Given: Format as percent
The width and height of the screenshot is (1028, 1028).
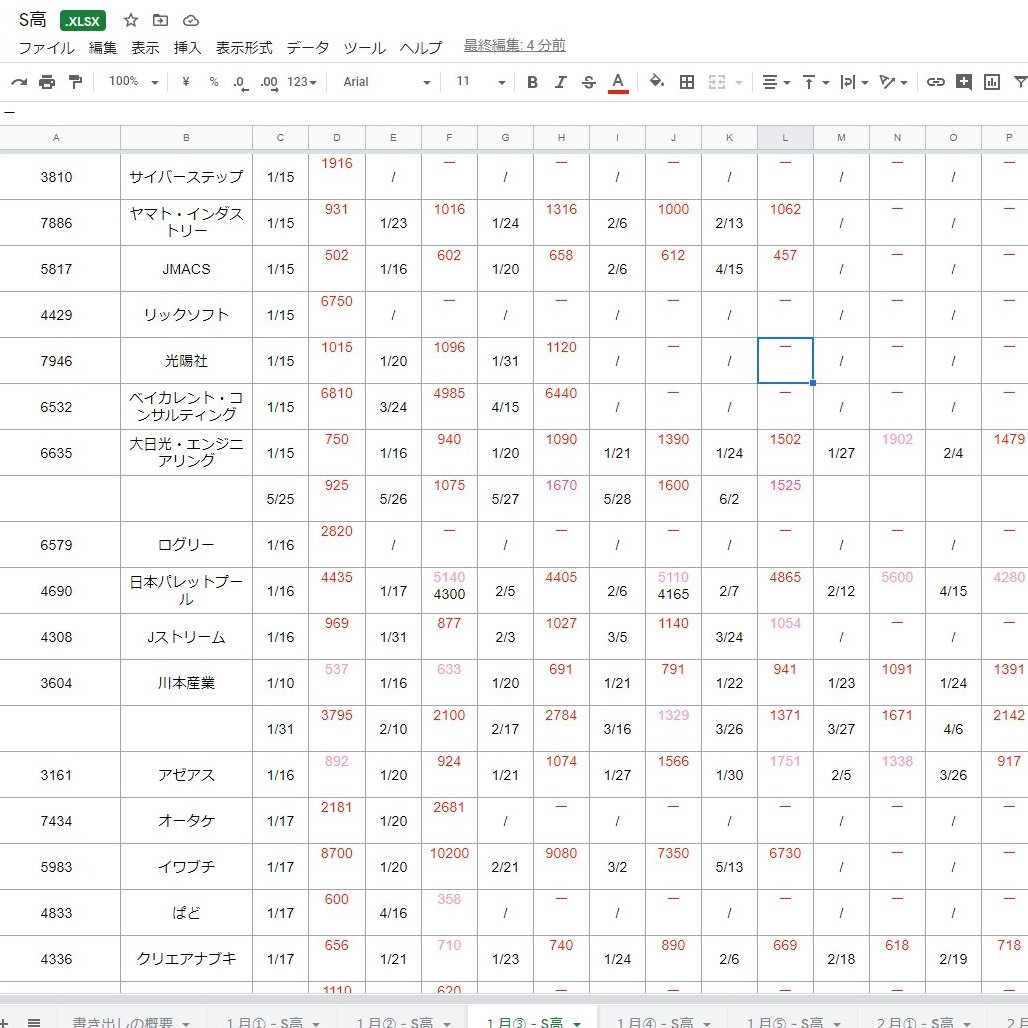Looking at the screenshot, I should [214, 82].
